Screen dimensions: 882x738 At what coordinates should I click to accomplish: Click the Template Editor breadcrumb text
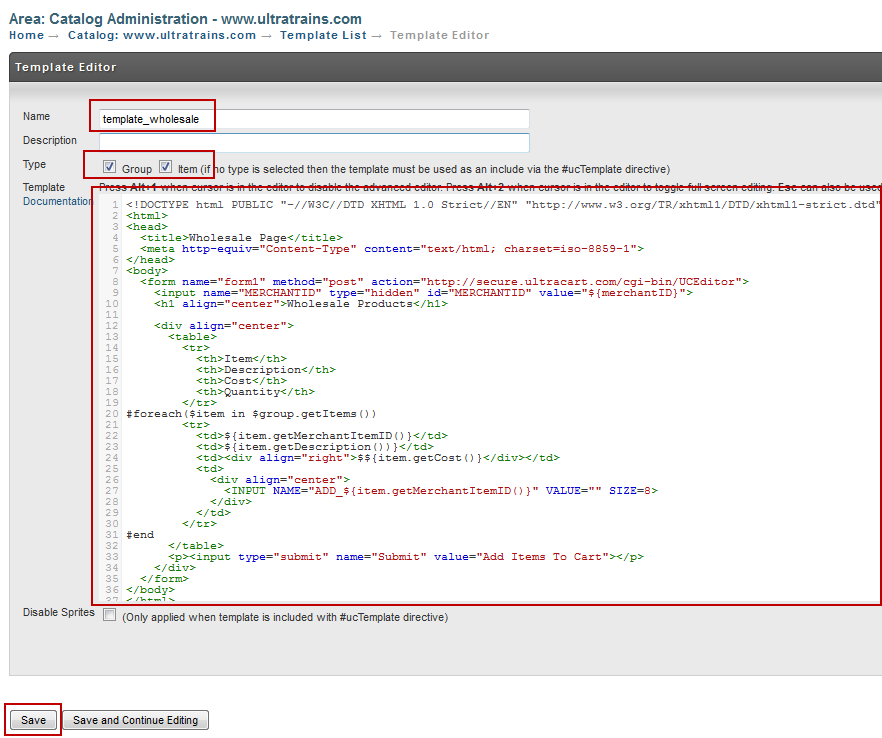point(439,35)
